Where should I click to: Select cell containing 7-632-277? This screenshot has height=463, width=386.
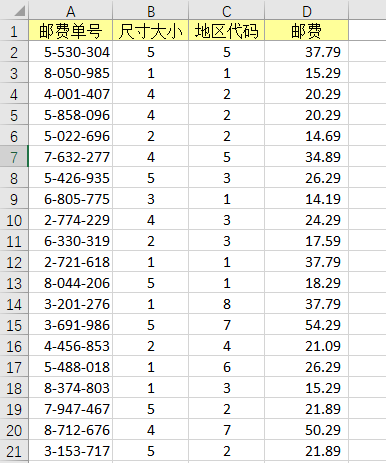click(71, 157)
